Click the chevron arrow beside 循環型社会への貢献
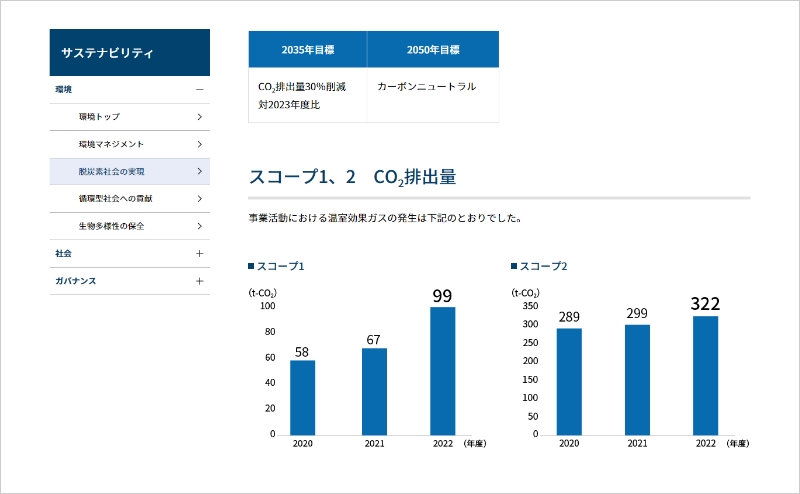Viewport: 800px width, 494px height. tap(199, 199)
